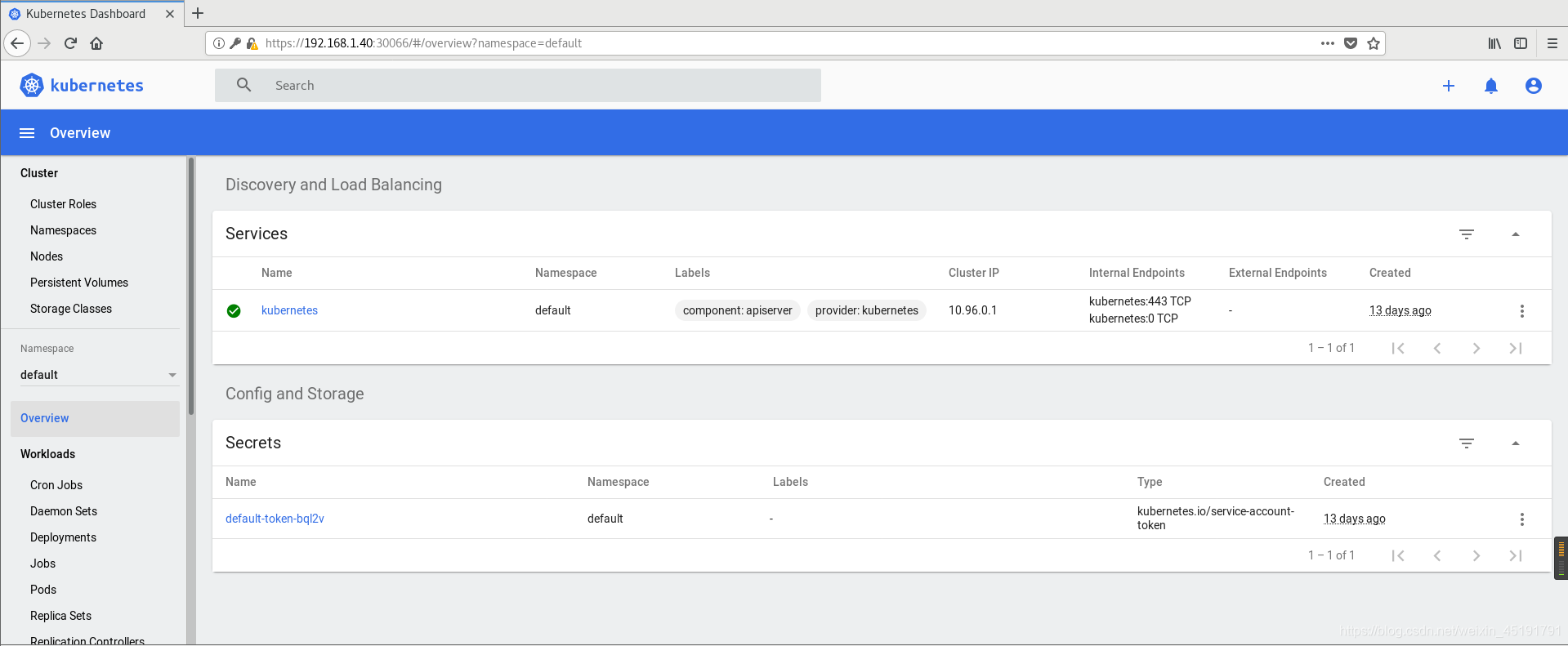Open actions menu for kubernetes service row
The width and height of the screenshot is (1568, 646).
coord(1521,311)
